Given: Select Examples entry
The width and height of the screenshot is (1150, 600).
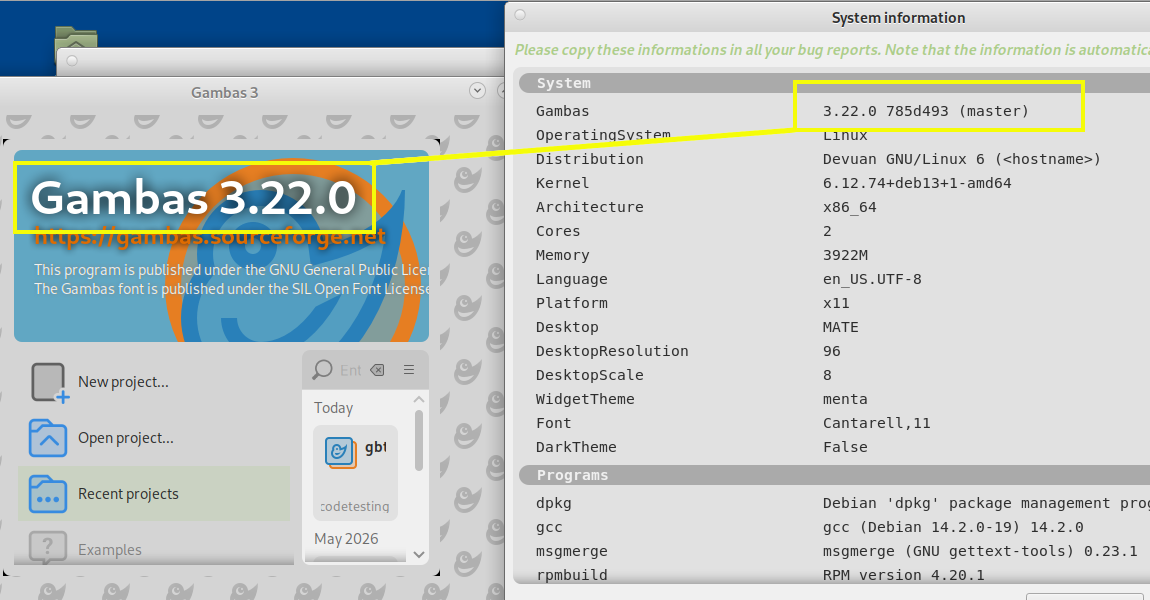Looking at the screenshot, I should click(154, 546).
